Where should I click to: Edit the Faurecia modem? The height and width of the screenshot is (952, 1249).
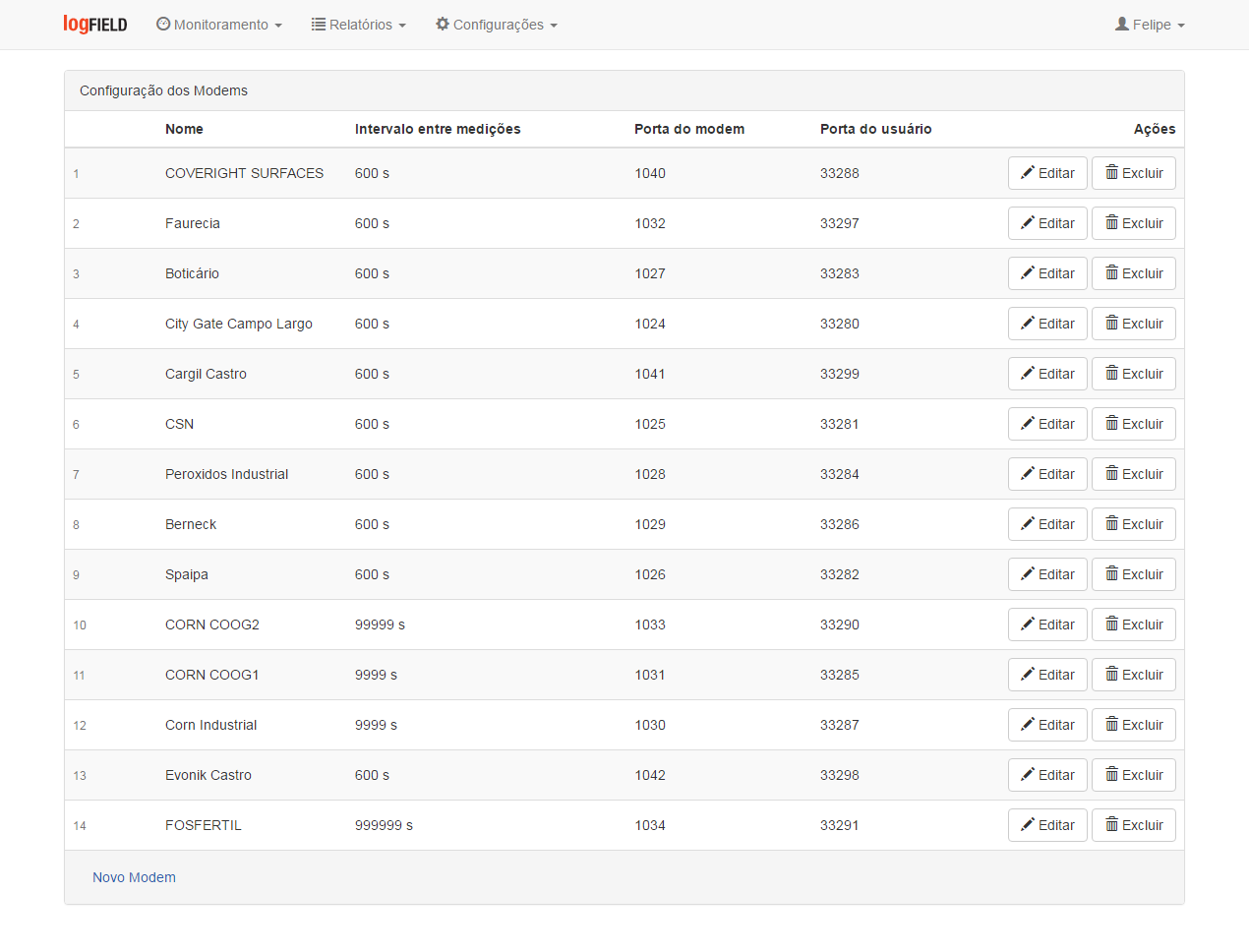(x=1047, y=223)
